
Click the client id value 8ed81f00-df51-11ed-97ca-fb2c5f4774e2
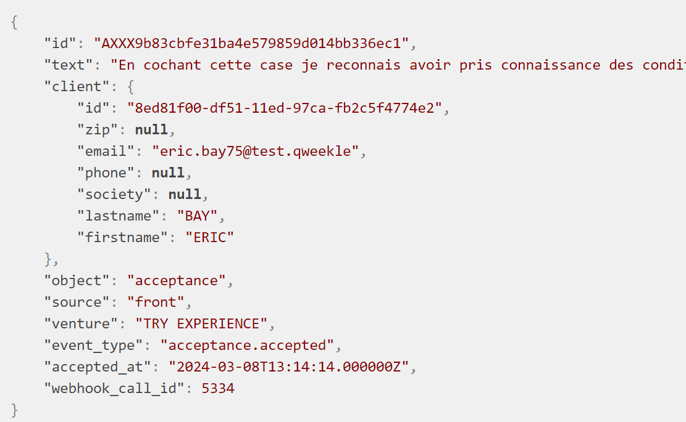pyautogui.click(x=288, y=108)
